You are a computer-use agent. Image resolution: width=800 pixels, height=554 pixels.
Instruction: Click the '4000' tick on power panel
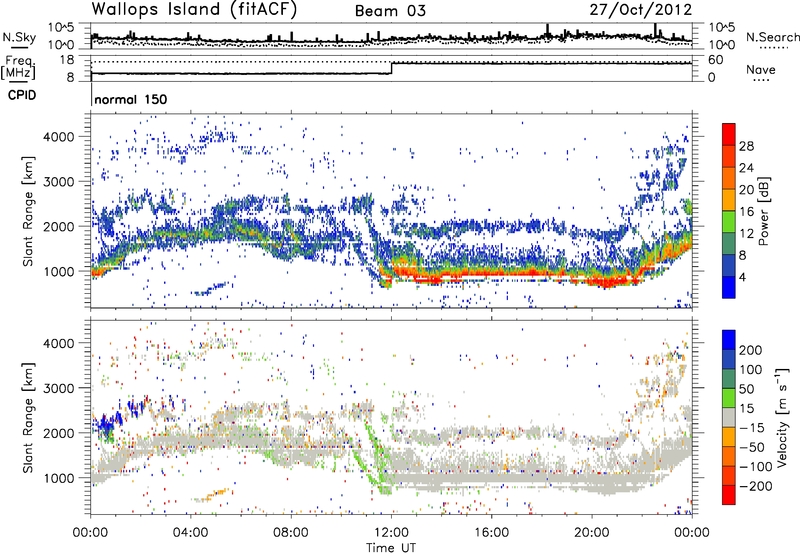[x=58, y=137]
